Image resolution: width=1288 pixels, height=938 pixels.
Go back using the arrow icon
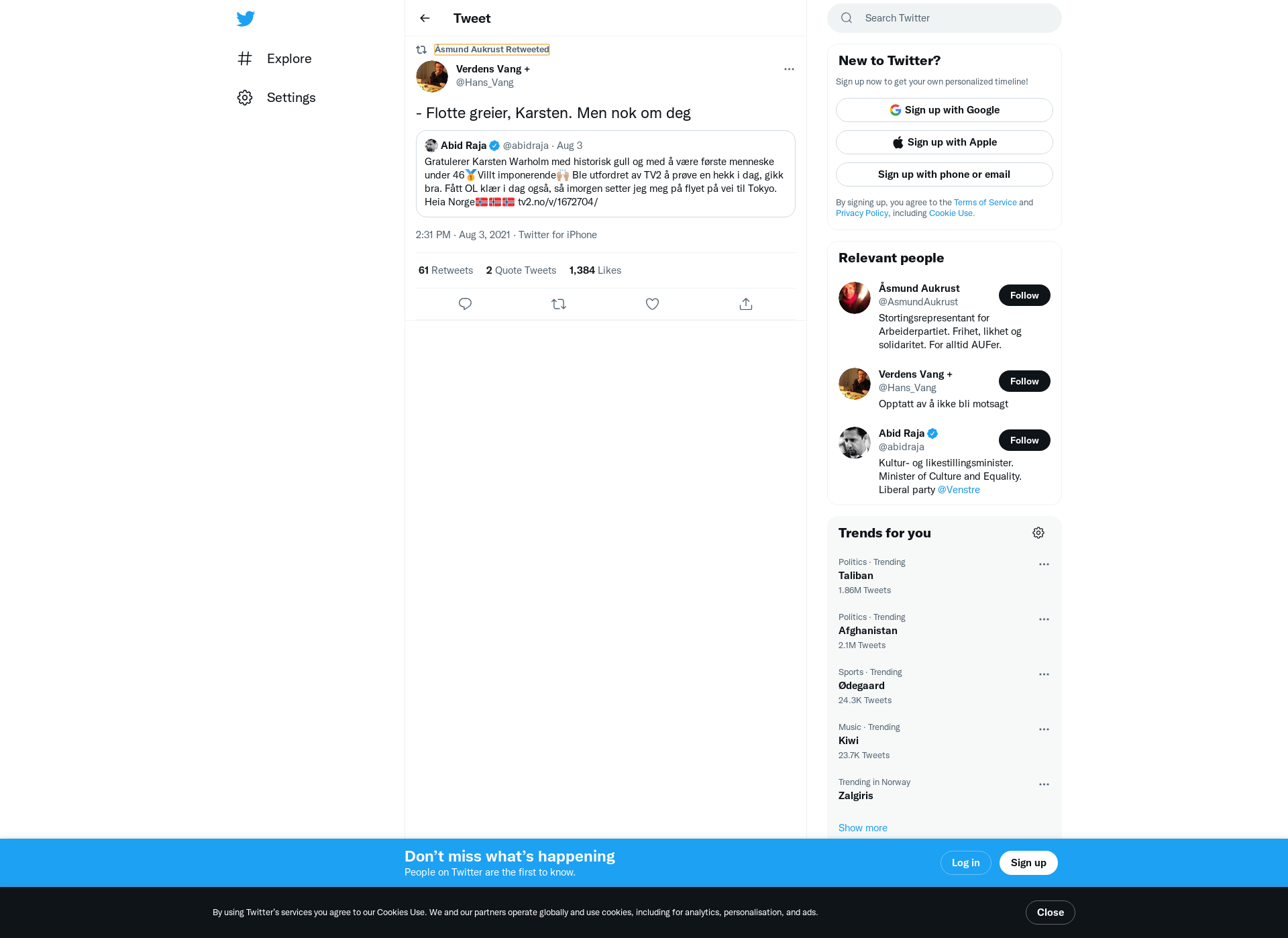pos(425,18)
